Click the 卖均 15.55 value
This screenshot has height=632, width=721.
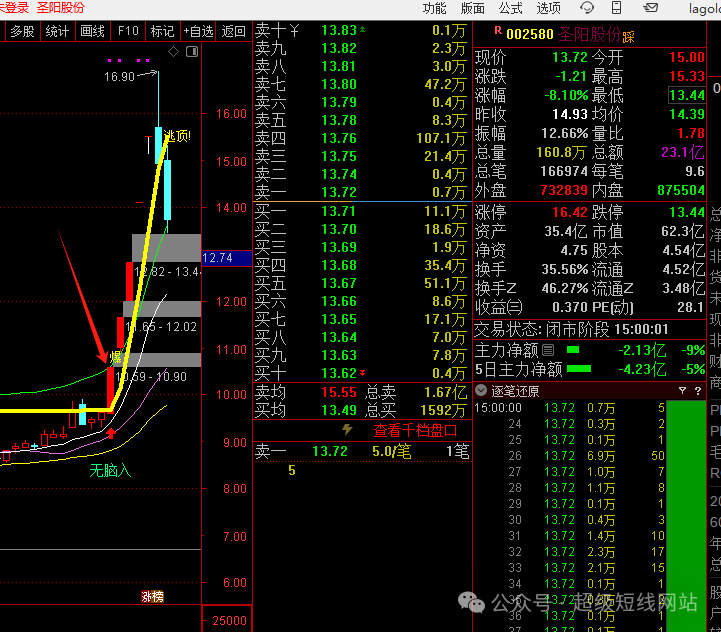(x=339, y=392)
